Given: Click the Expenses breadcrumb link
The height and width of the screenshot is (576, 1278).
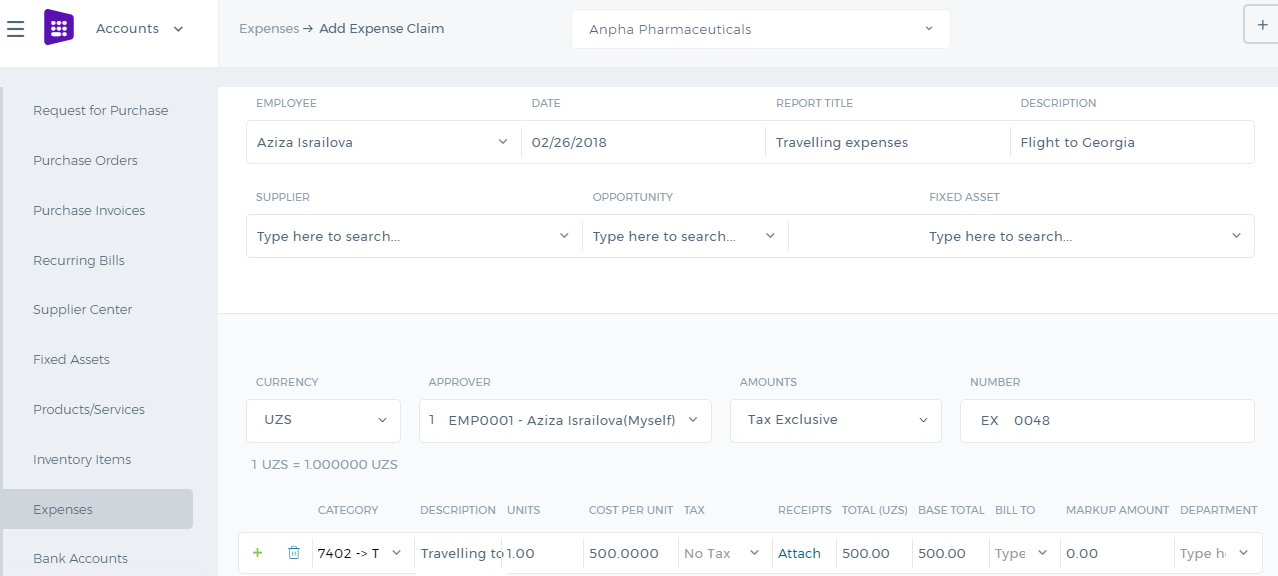Looking at the screenshot, I should point(269,29).
